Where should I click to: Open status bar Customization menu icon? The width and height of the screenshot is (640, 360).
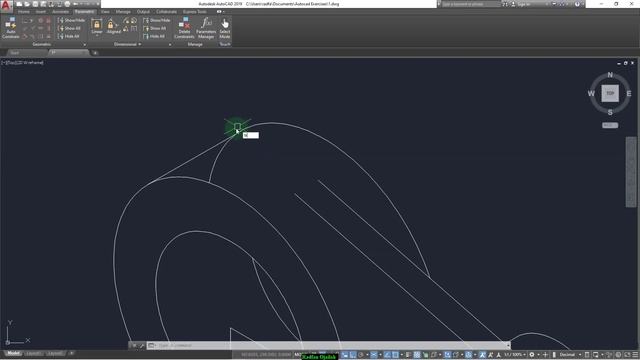[x=636, y=355]
